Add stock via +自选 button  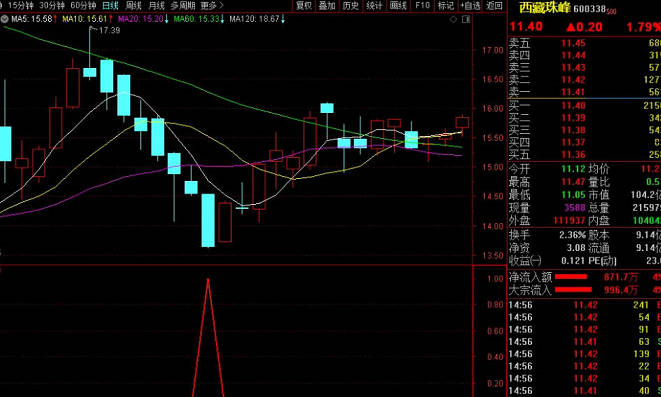pos(470,5)
